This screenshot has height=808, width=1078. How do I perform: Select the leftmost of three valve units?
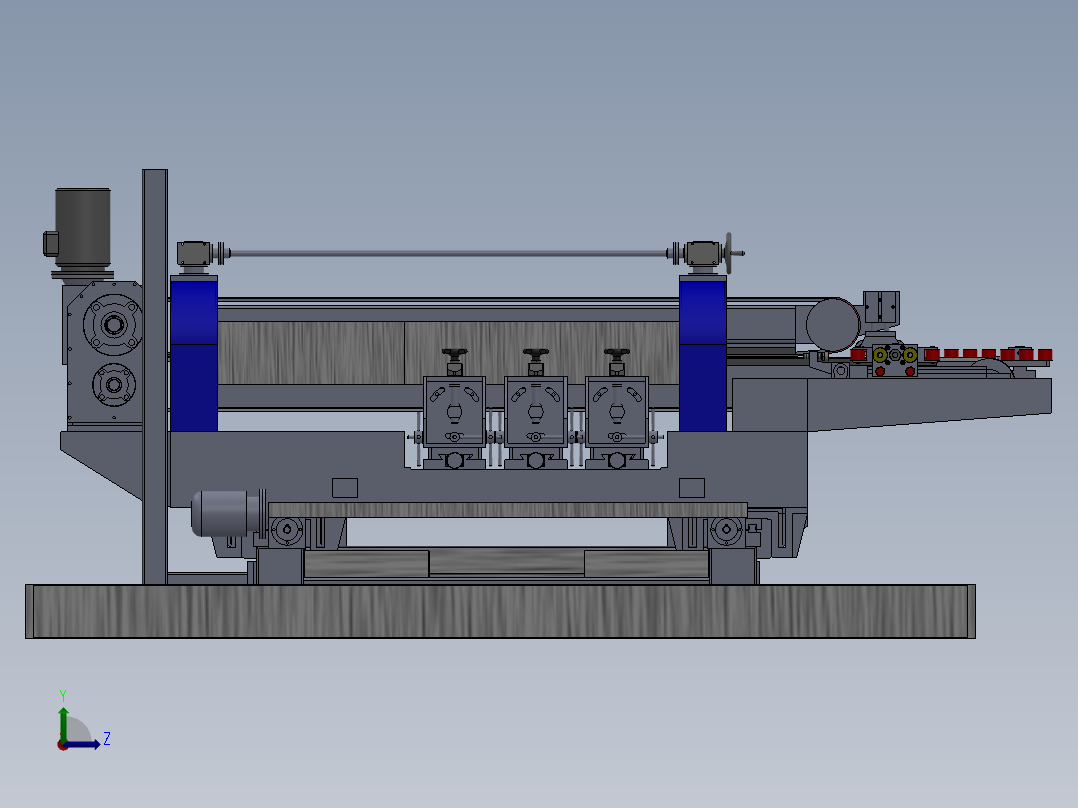(454, 409)
